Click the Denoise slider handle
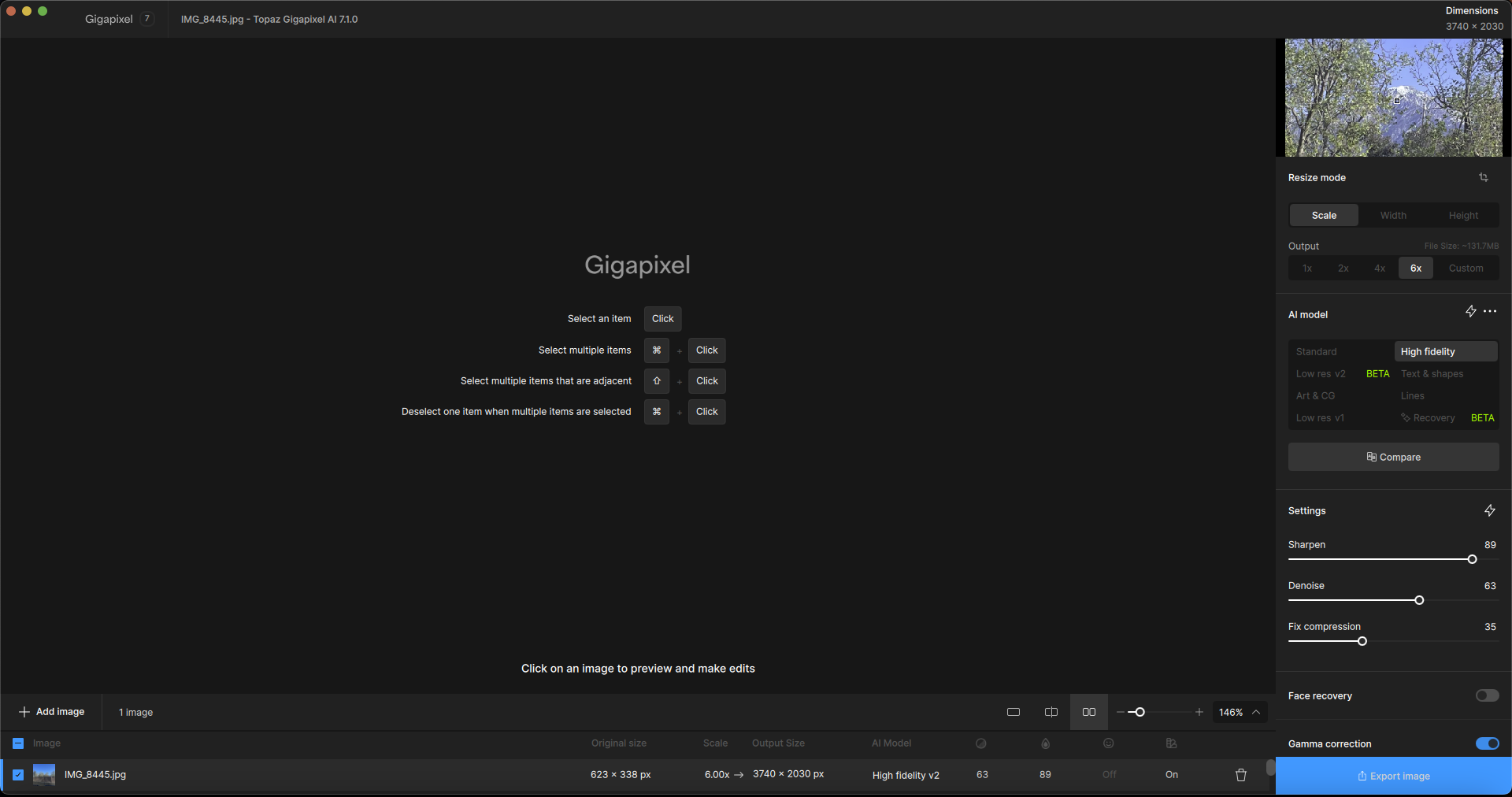Image resolution: width=1512 pixels, height=797 pixels. 1419,601
